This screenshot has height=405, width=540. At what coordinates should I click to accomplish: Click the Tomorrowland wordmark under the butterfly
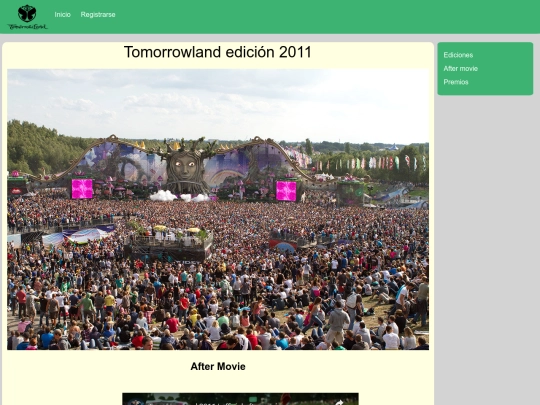click(x=28, y=27)
